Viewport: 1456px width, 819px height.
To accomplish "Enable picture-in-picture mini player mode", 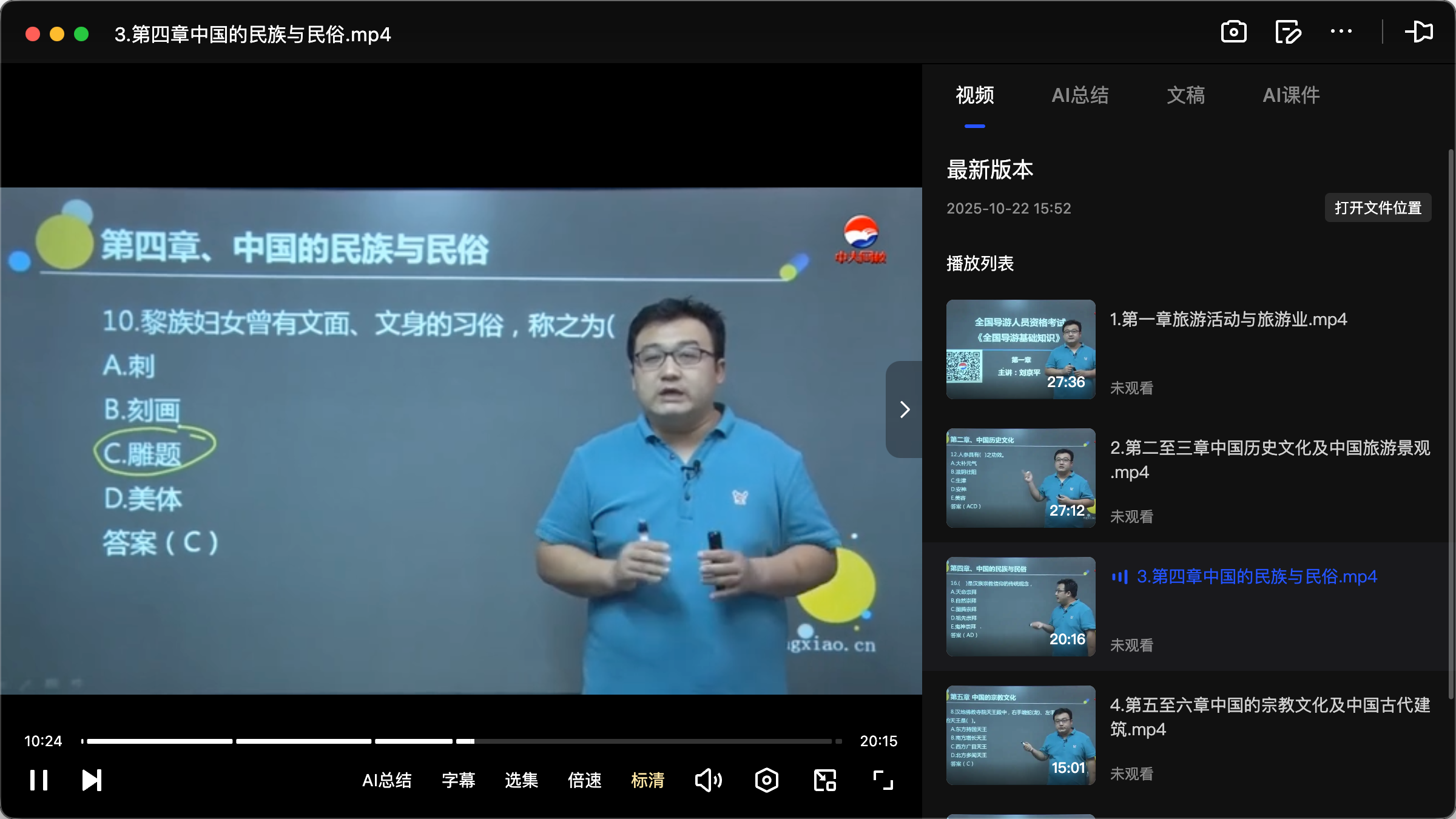I will (x=824, y=781).
